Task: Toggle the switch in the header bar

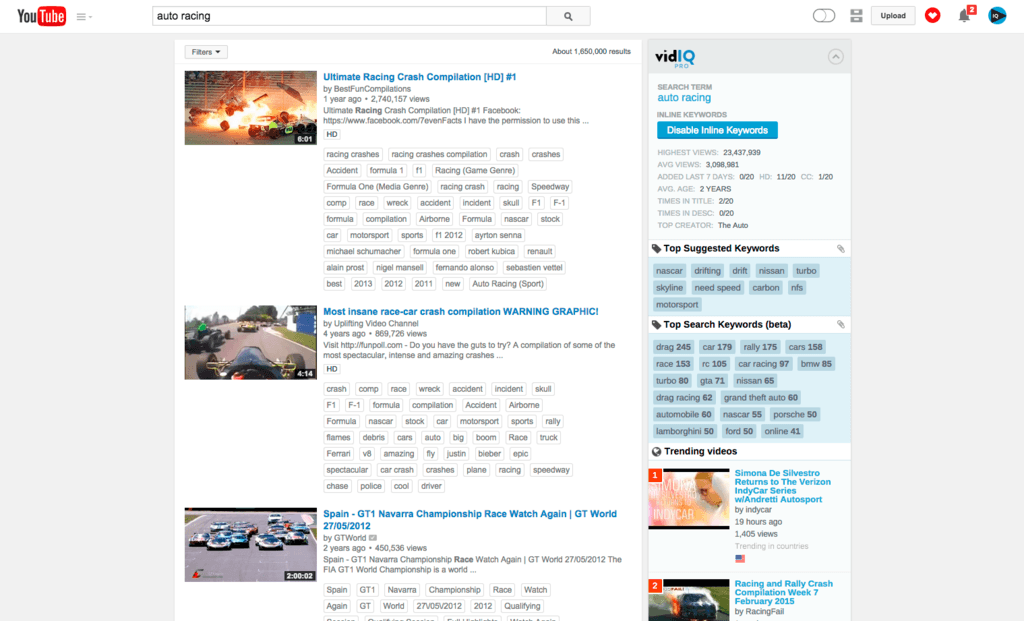Action: point(824,16)
